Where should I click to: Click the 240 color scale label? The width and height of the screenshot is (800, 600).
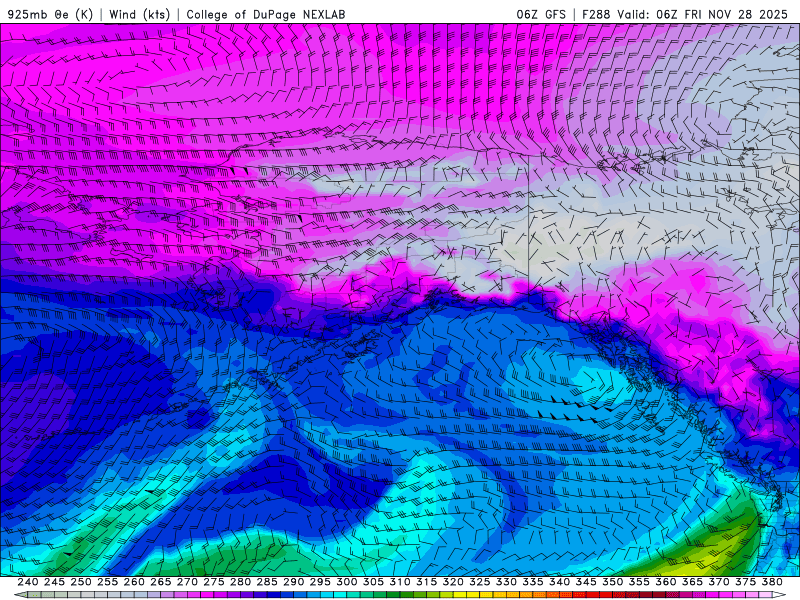pyautogui.click(x=28, y=582)
